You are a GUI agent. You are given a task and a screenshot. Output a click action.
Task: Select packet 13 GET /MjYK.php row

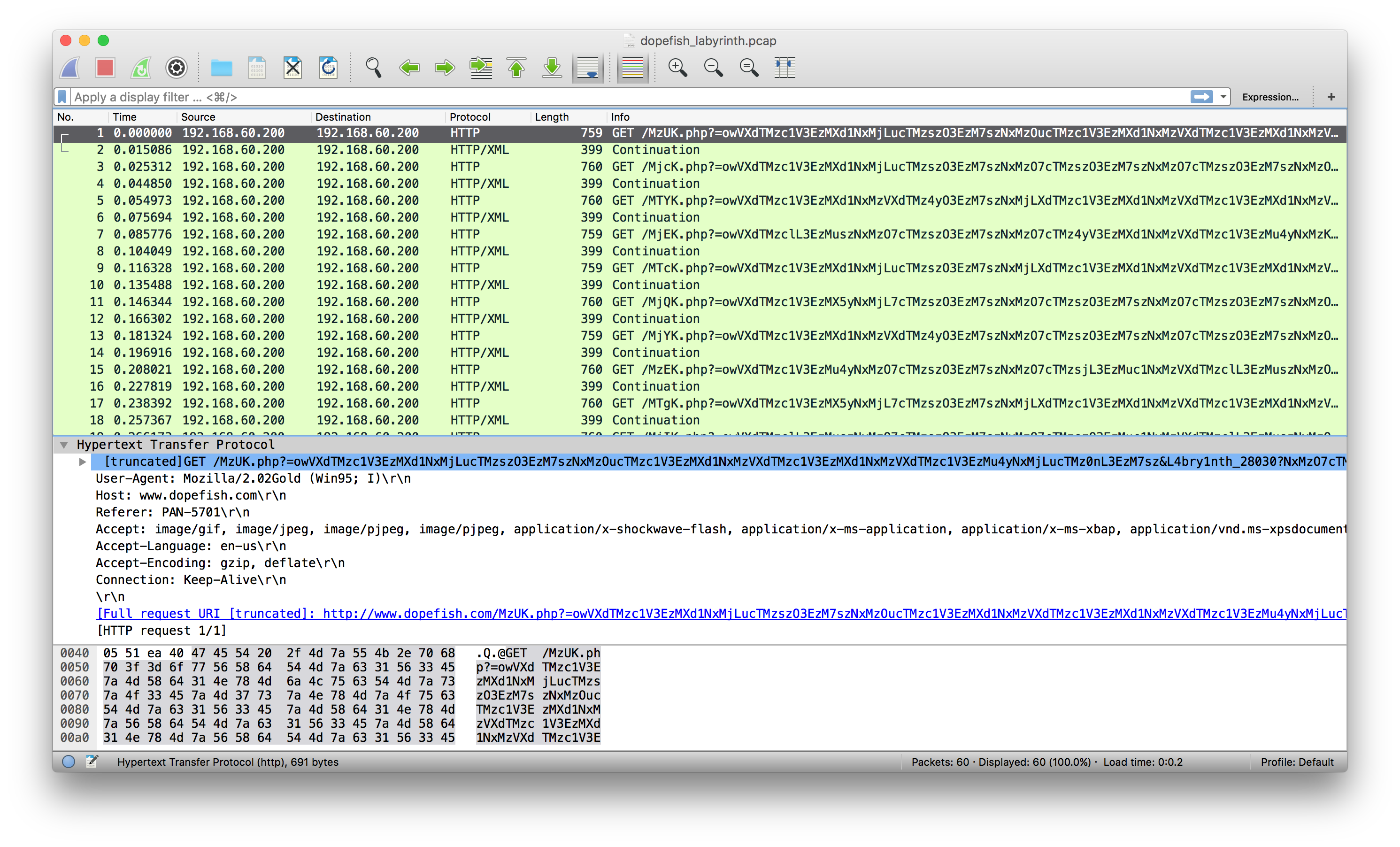(x=700, y=335)
